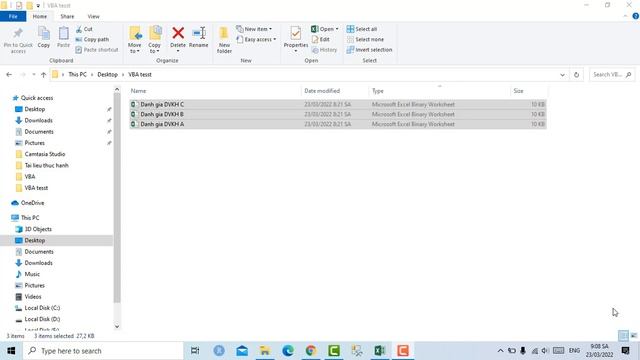Click Pin to Quick access icon

click(x=18, y=40)
